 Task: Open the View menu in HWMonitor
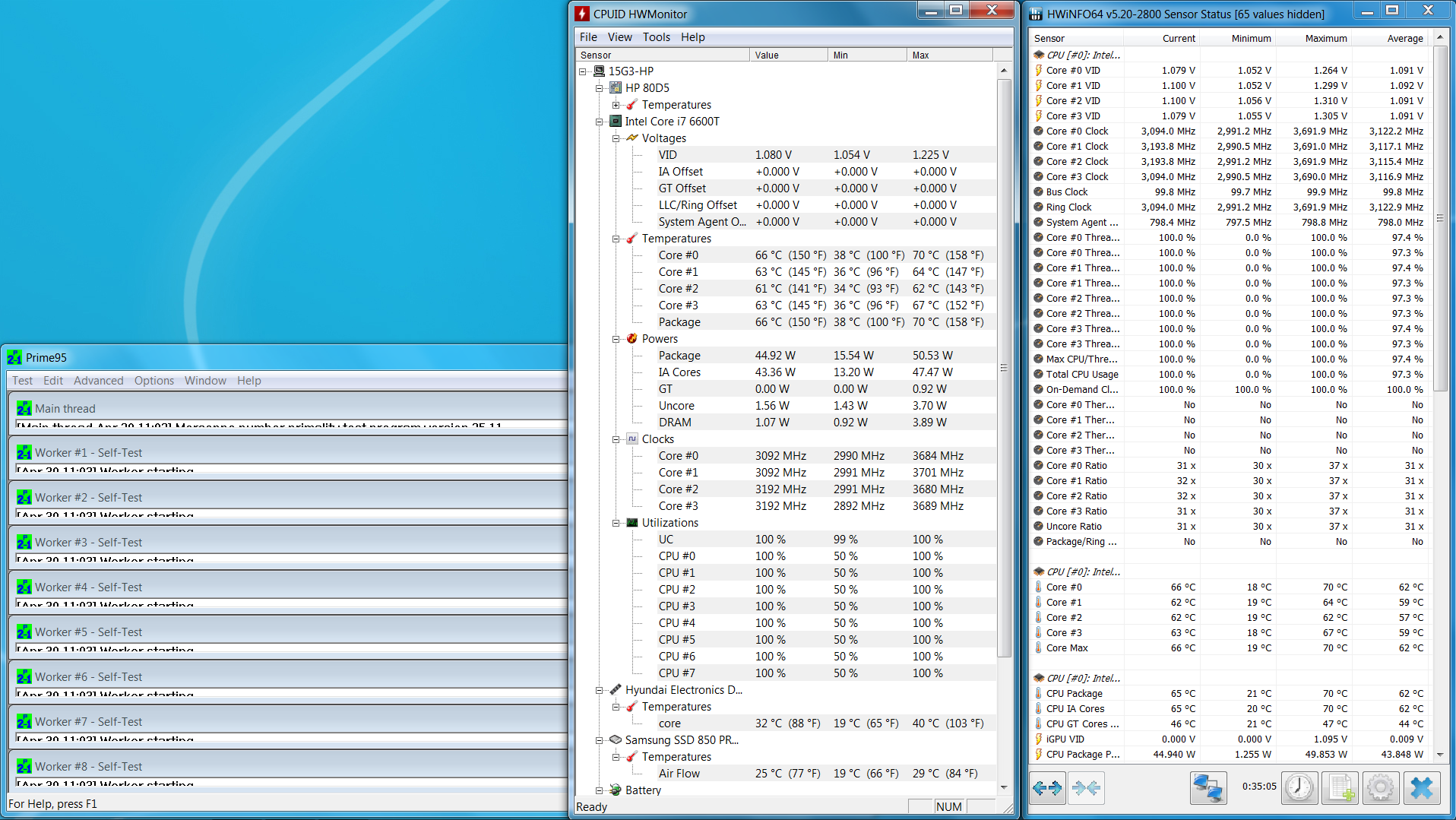[x=619, y=36]
